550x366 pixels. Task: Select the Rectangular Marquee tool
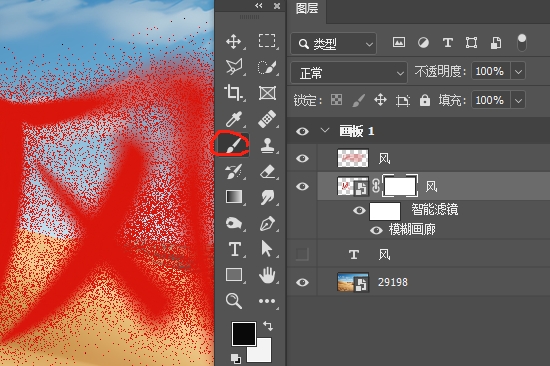pos(267,41)
